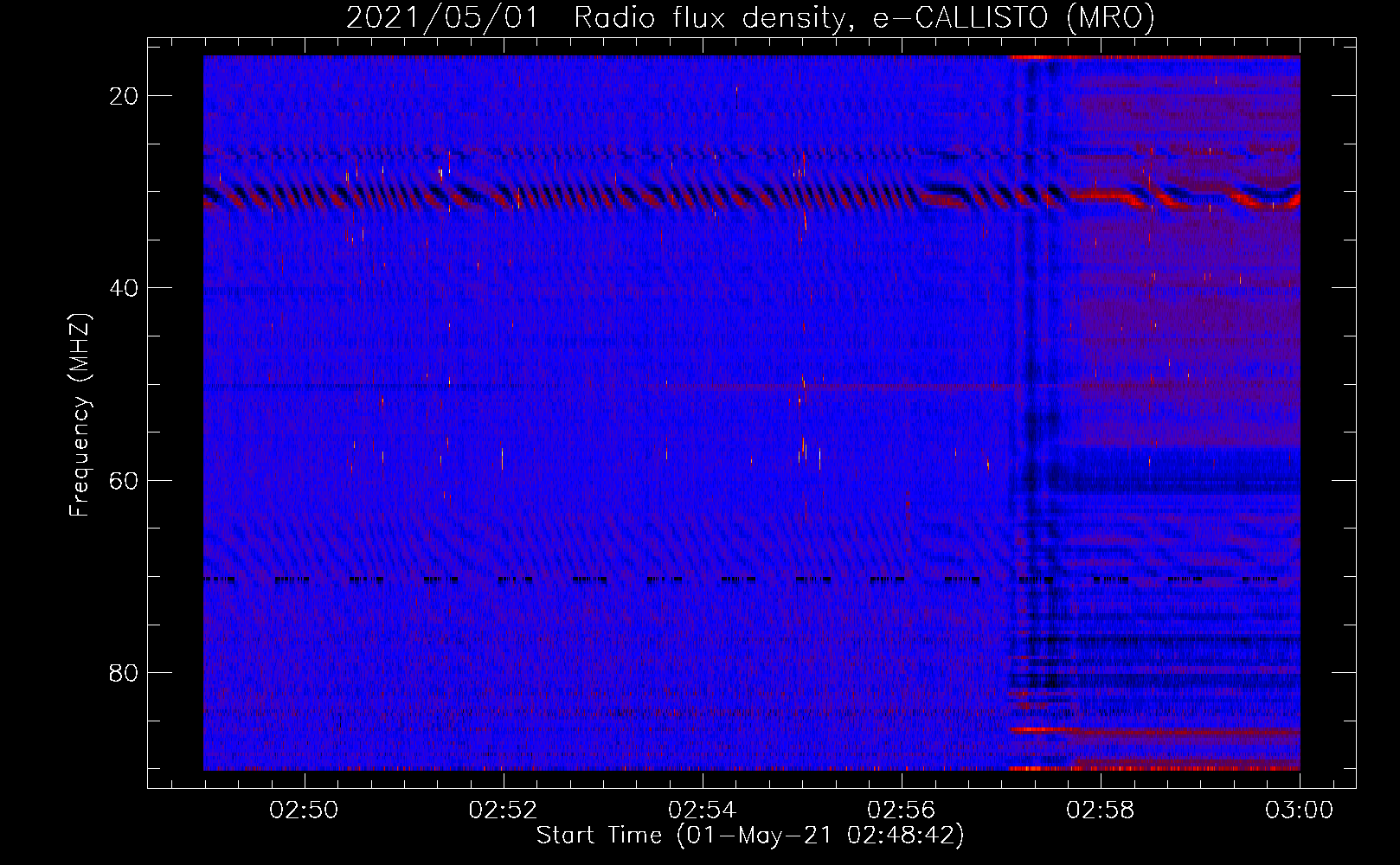
Task: Click the 'Start Time (01-May-21 02:48:42)' label
Action: pos(750,836)
